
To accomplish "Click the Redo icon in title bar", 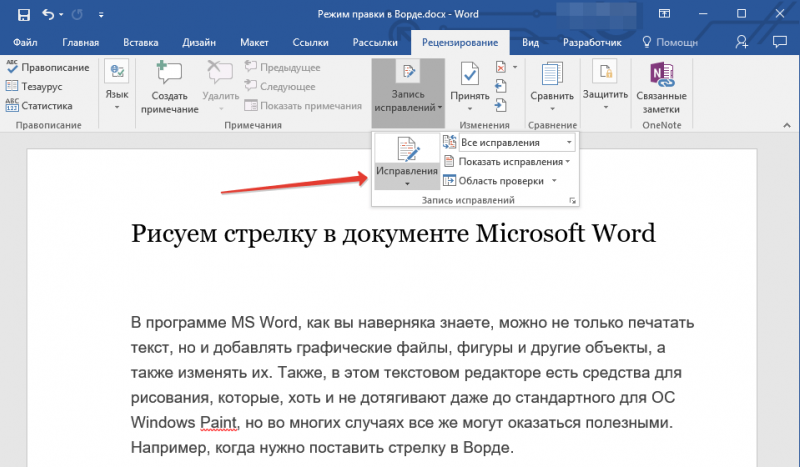I will pos(77,15).
